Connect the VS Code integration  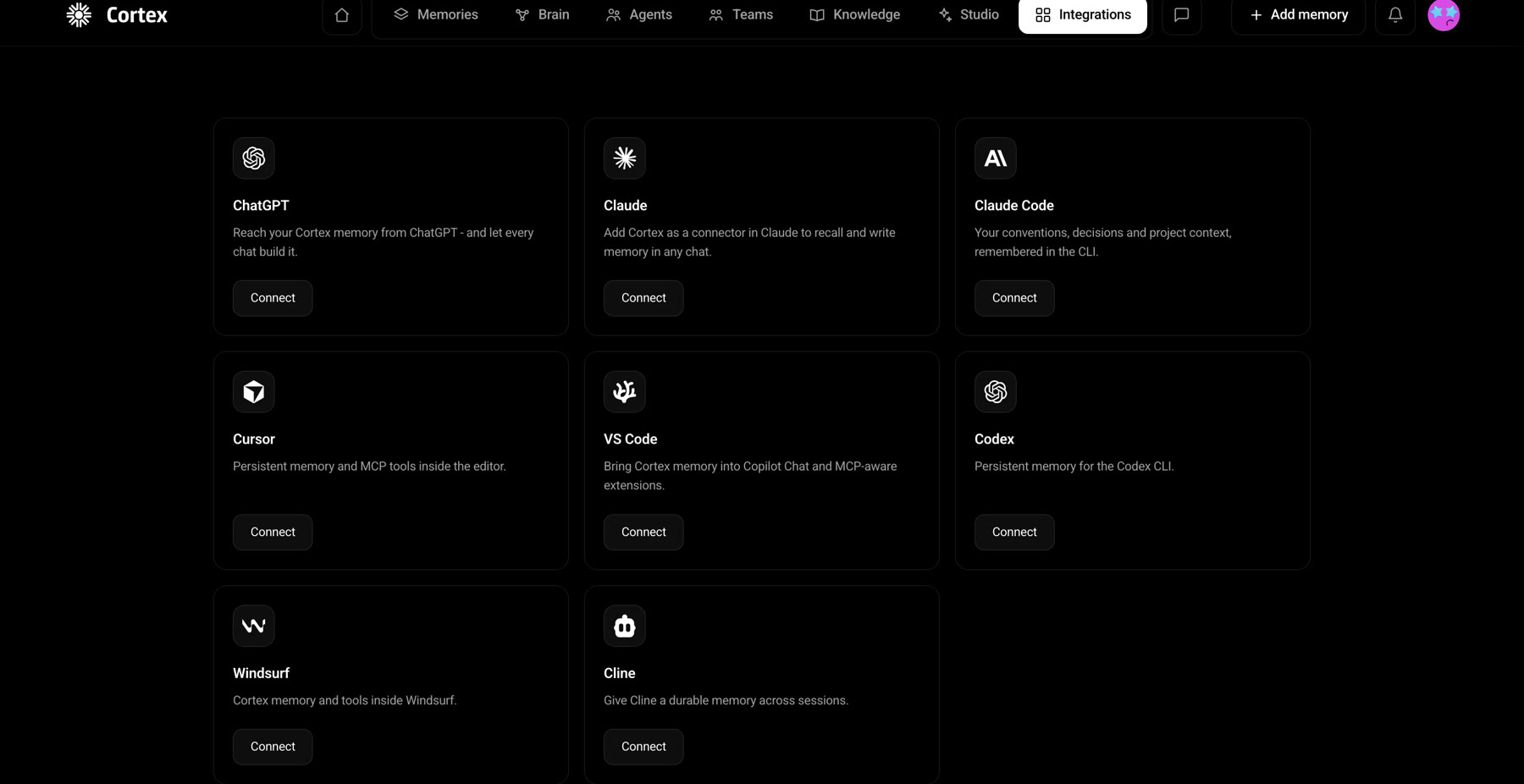point(643,533)
